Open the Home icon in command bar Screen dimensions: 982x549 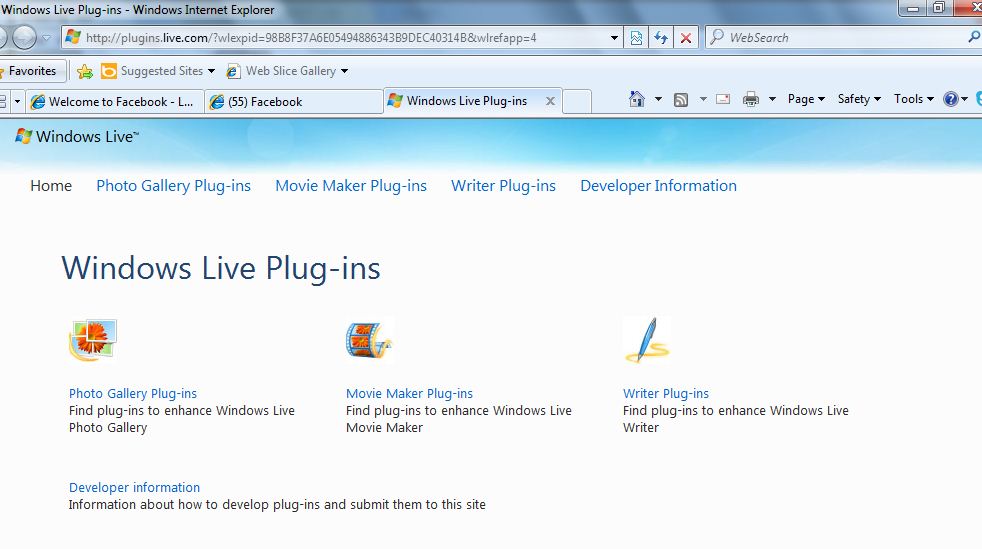pos(637,99)
